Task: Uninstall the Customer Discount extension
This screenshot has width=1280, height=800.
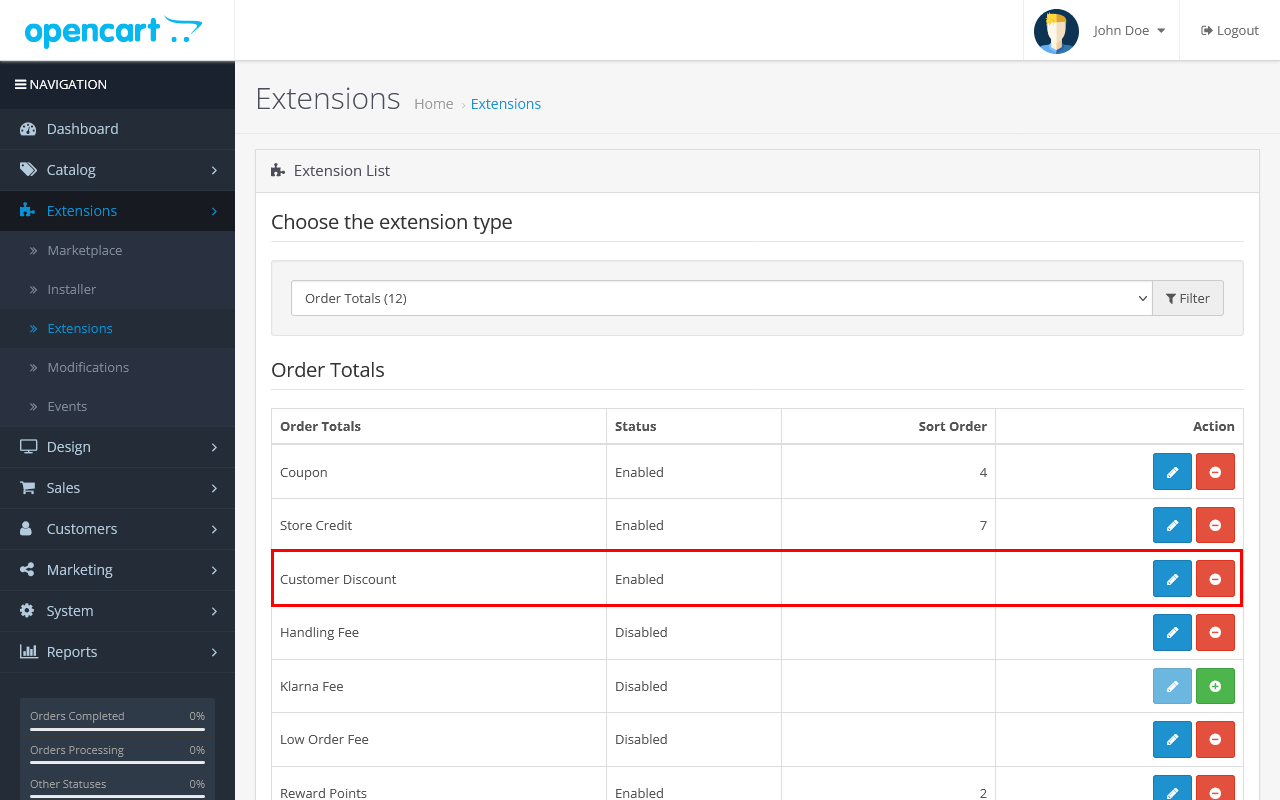Action: pos(1215,579)
